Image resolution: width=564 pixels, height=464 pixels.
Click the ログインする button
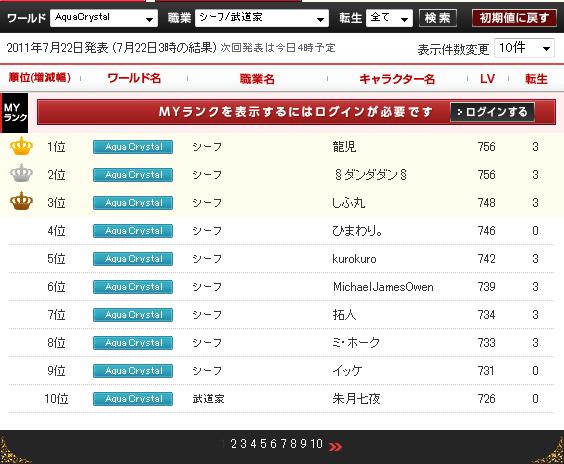(492, 112)
